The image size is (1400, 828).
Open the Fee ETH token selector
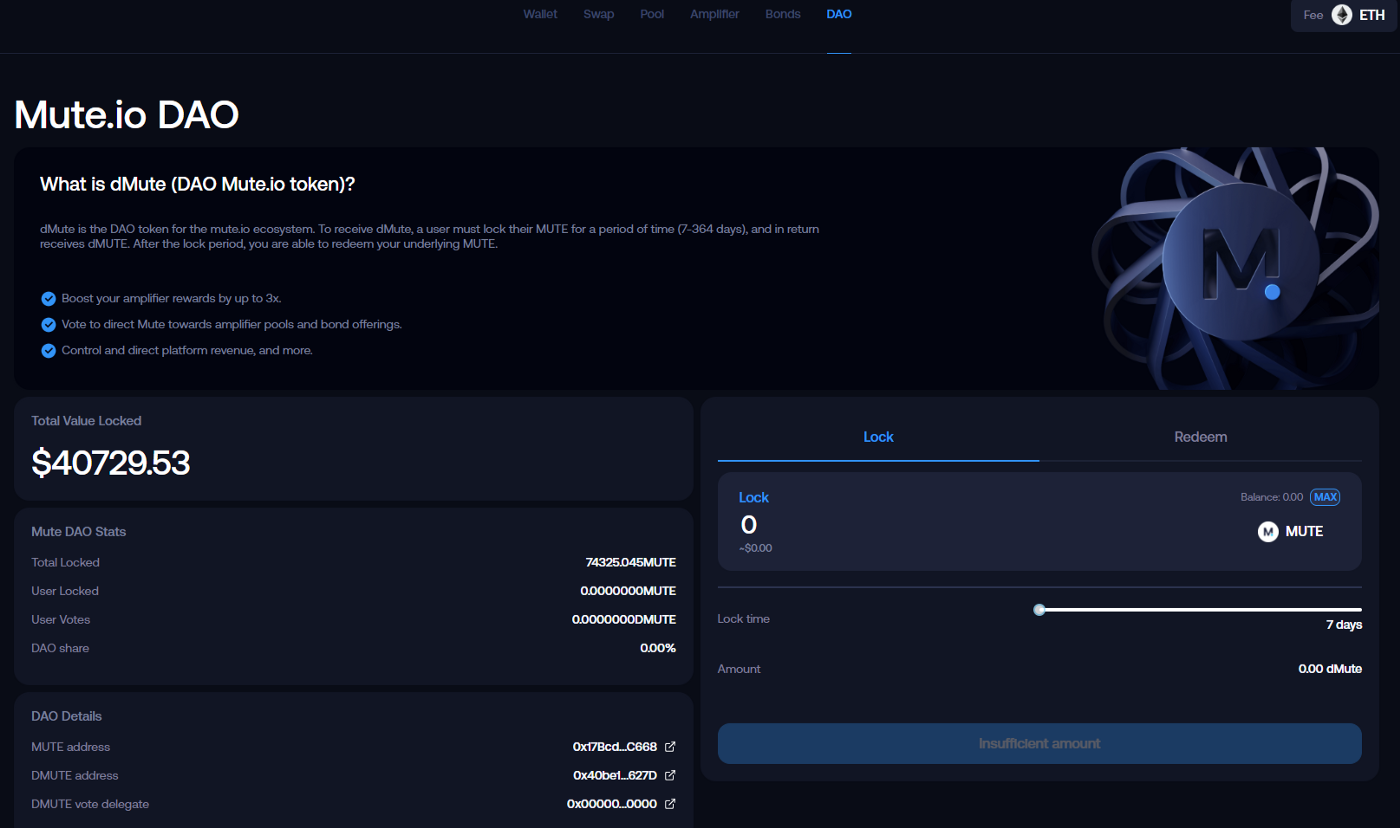click(1345, 16)
